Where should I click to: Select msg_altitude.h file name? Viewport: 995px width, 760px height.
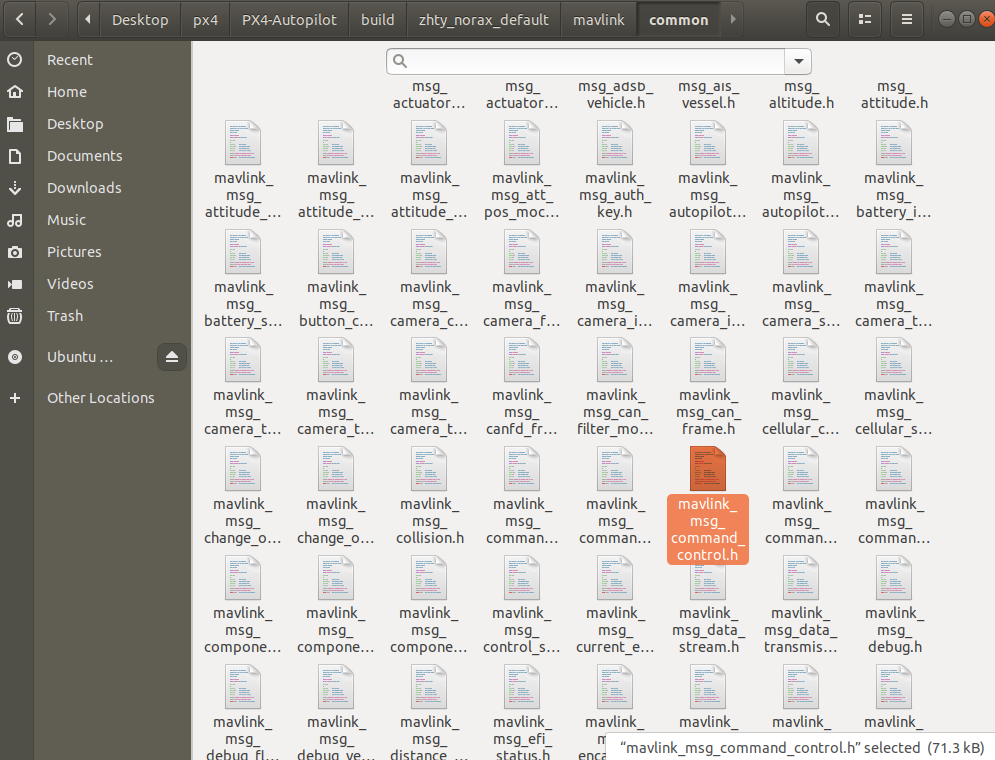pos(801,95)
